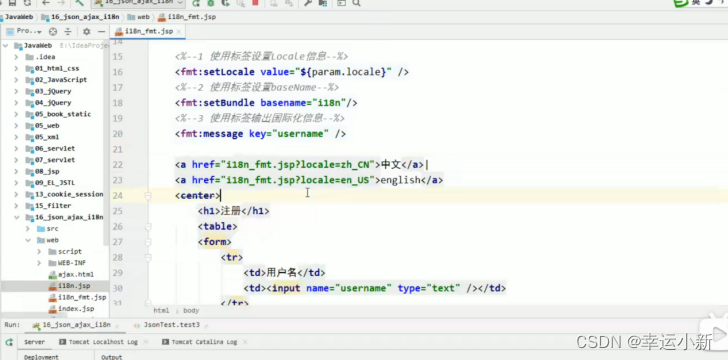This screenshot has width=728, height=360.
Task: Collapse the 16_json_ajax_i18n module
Action: point(16,217)
